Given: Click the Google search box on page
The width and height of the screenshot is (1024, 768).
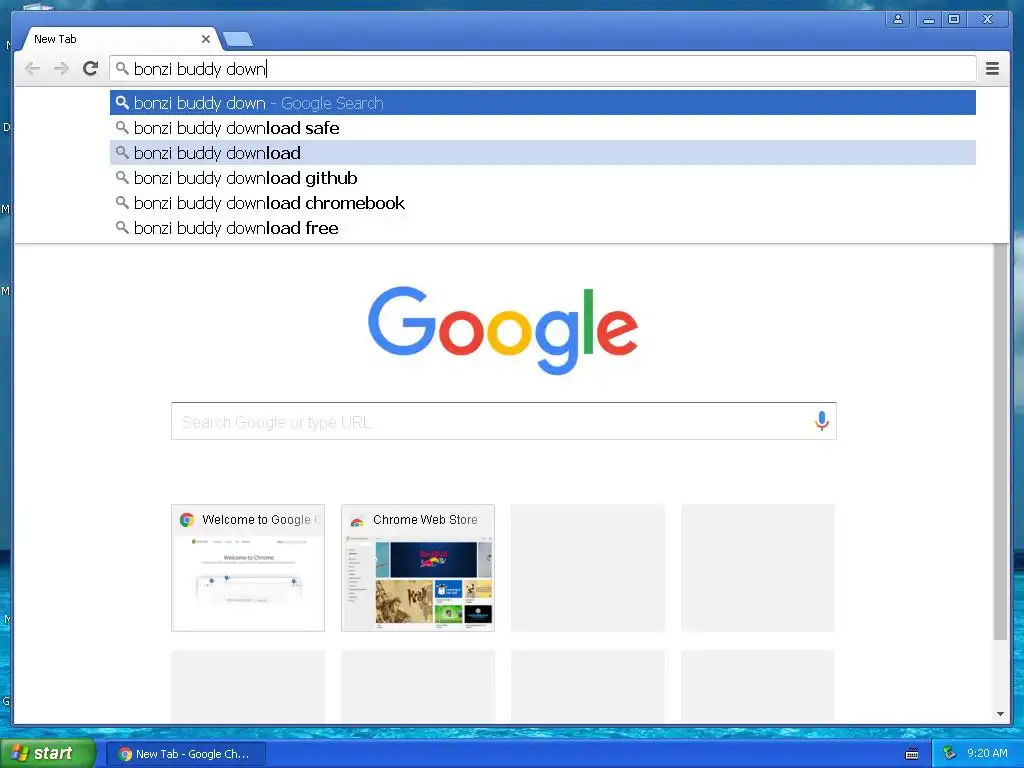Looking at the screenshot, I should pos(504,421).
